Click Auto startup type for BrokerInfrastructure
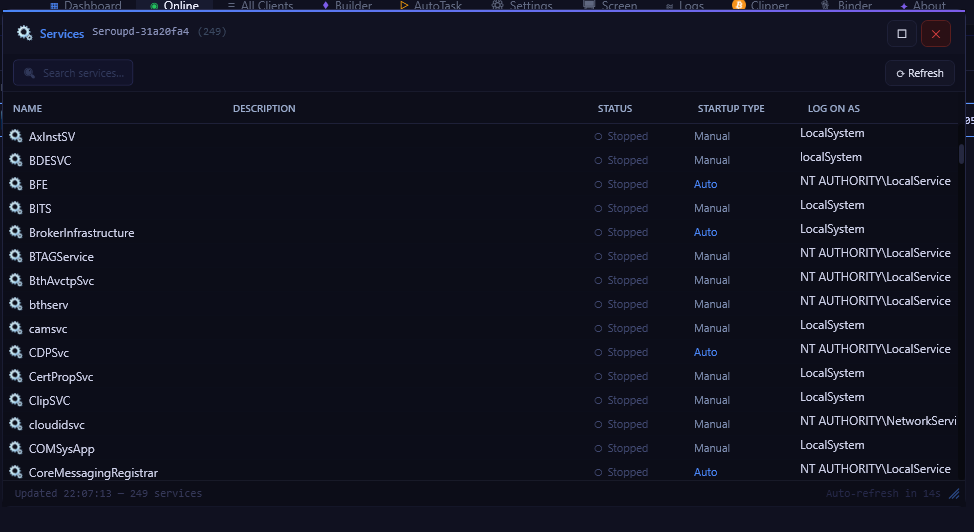This screenshot has width=974, height=532. pyautogui.click(x=705, y=232)
